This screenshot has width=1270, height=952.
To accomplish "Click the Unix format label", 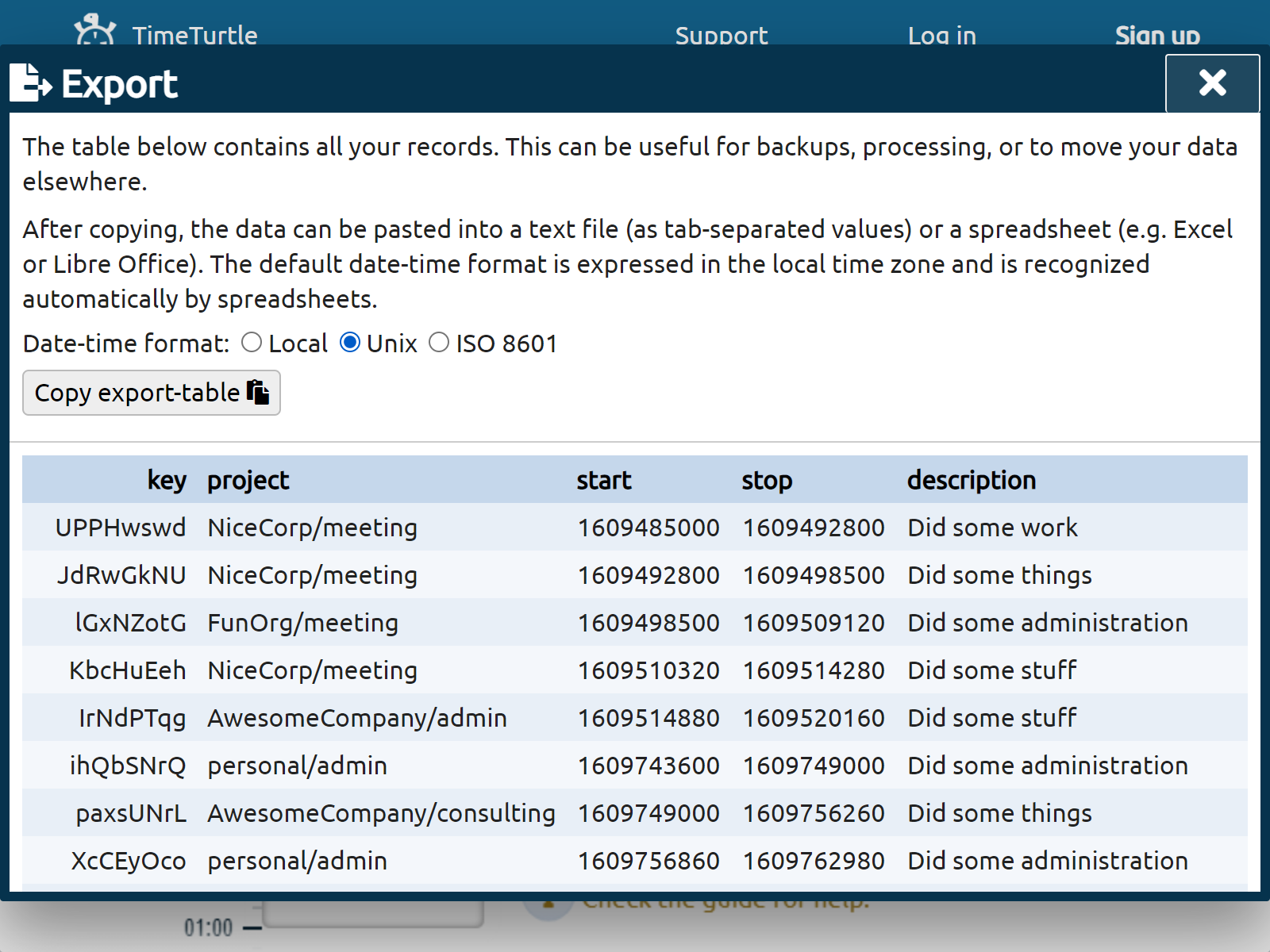I will [x=392, y=344].
